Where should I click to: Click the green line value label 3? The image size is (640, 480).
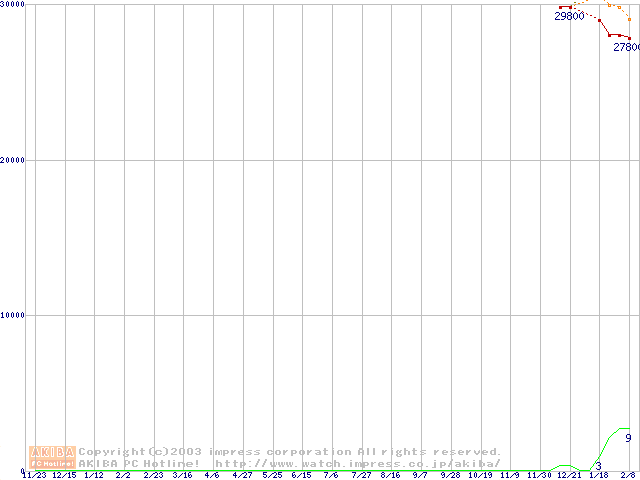click(598, 466)
